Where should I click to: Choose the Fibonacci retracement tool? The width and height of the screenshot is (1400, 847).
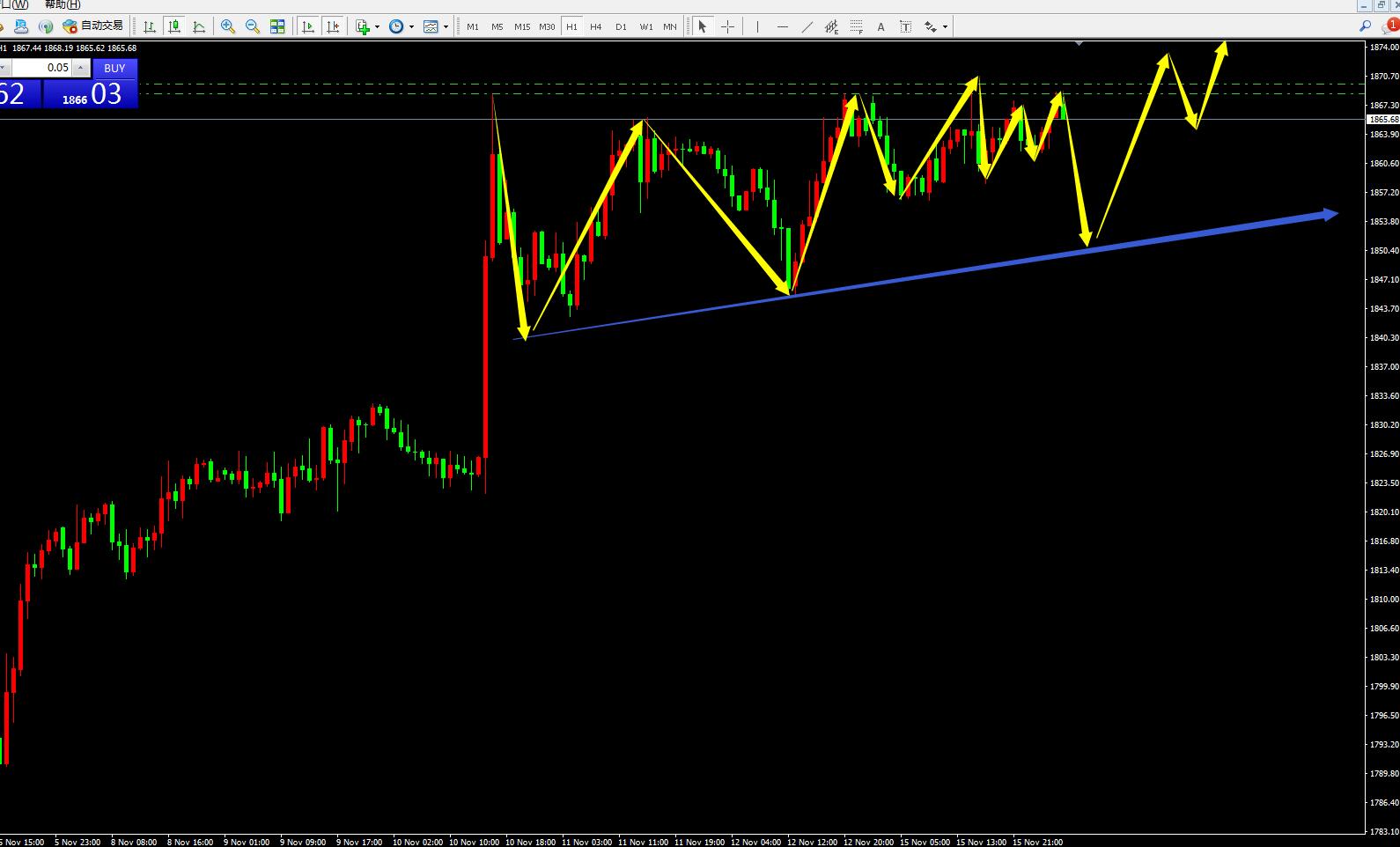(x=856, y=26)
